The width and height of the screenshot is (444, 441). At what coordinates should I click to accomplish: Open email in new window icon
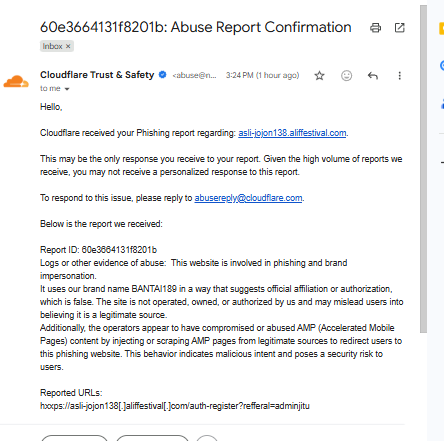click(399, 28)
